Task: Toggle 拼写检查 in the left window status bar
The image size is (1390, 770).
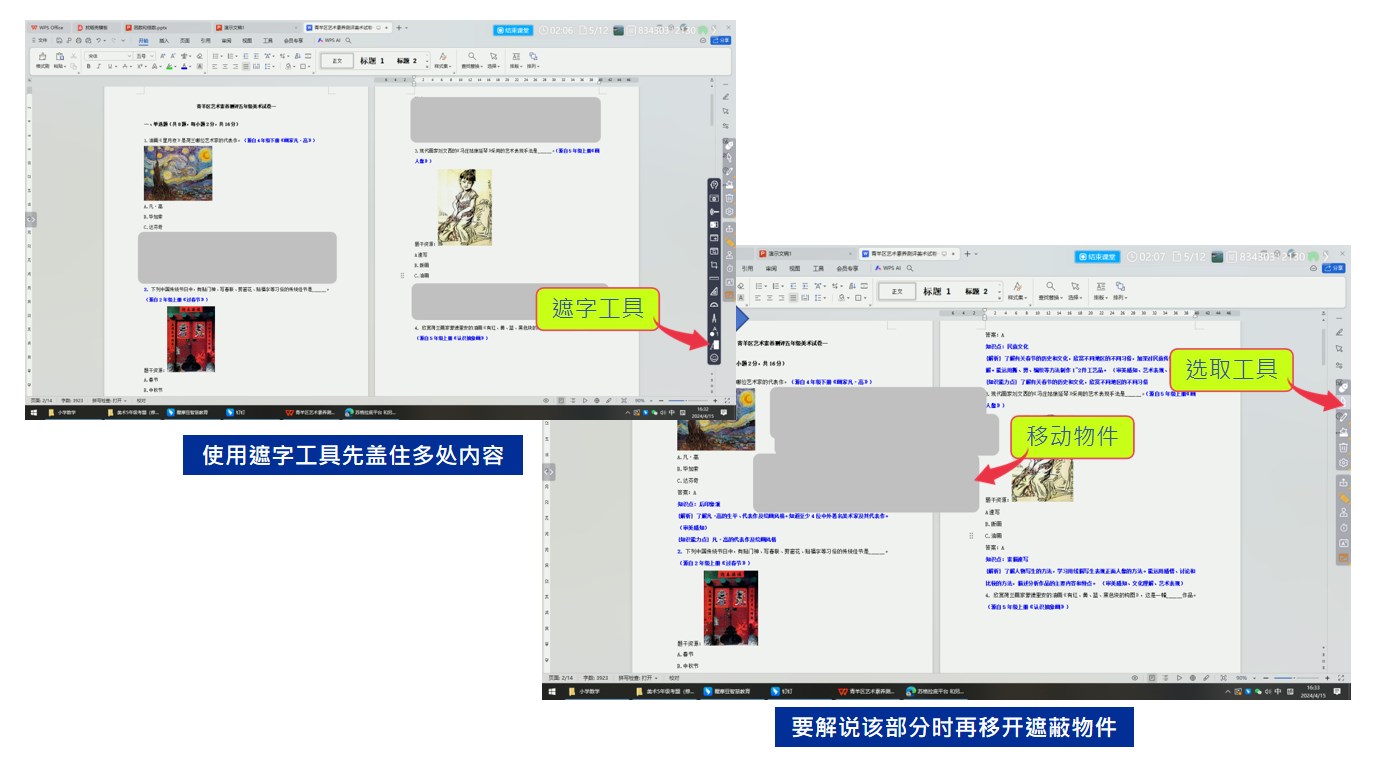Action: [108, 400]
